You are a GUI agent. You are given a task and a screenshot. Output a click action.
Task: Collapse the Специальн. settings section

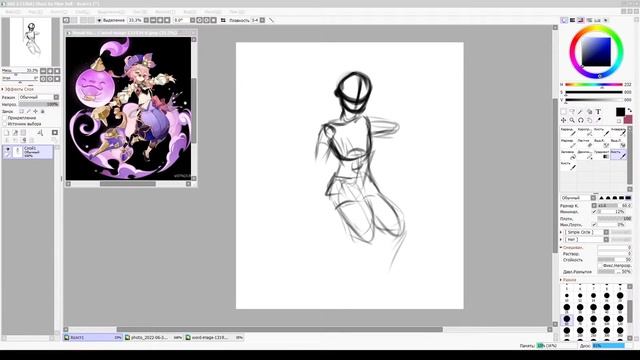561,247
